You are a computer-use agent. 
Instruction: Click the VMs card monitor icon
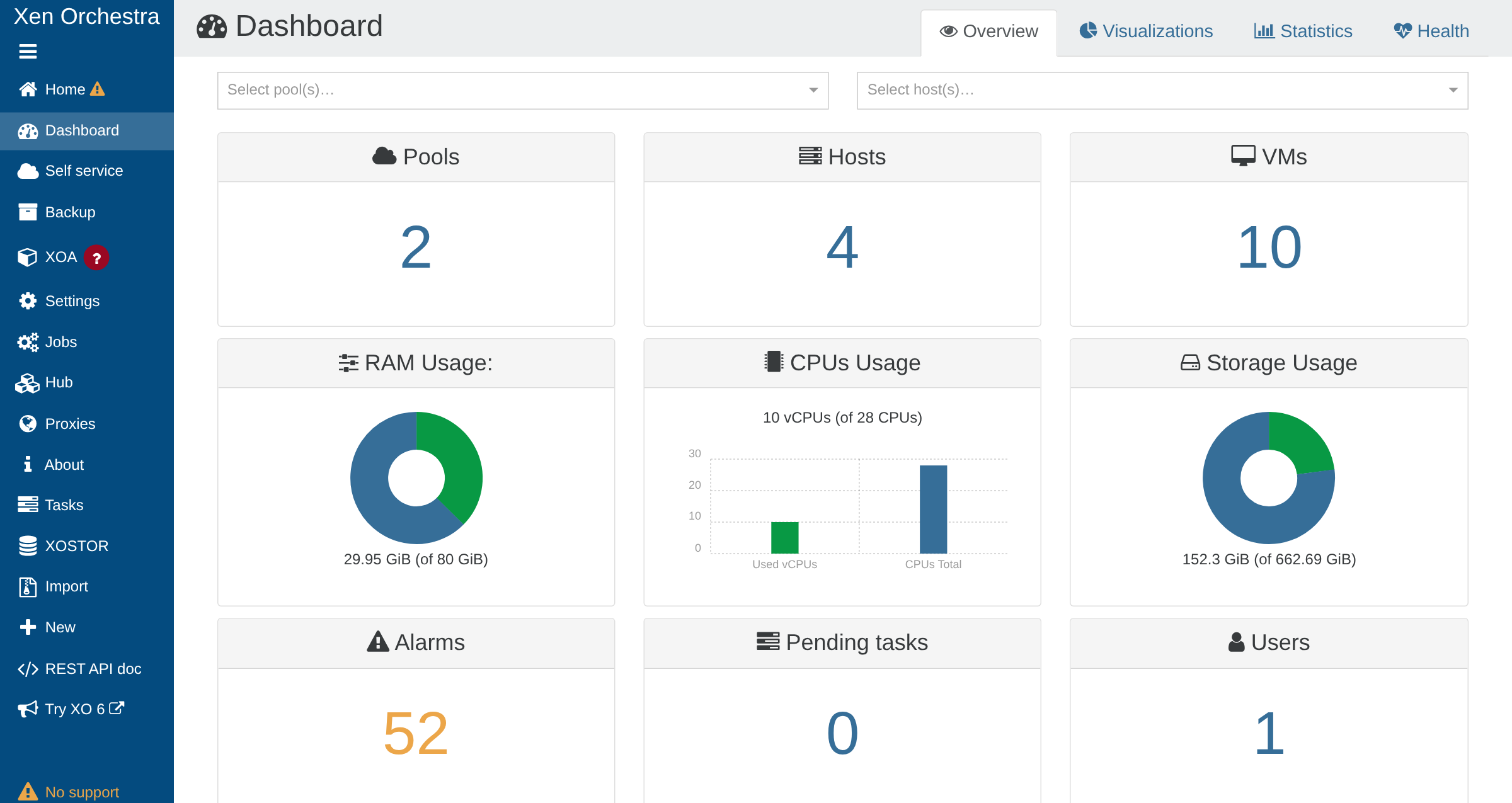(1244, 156)
